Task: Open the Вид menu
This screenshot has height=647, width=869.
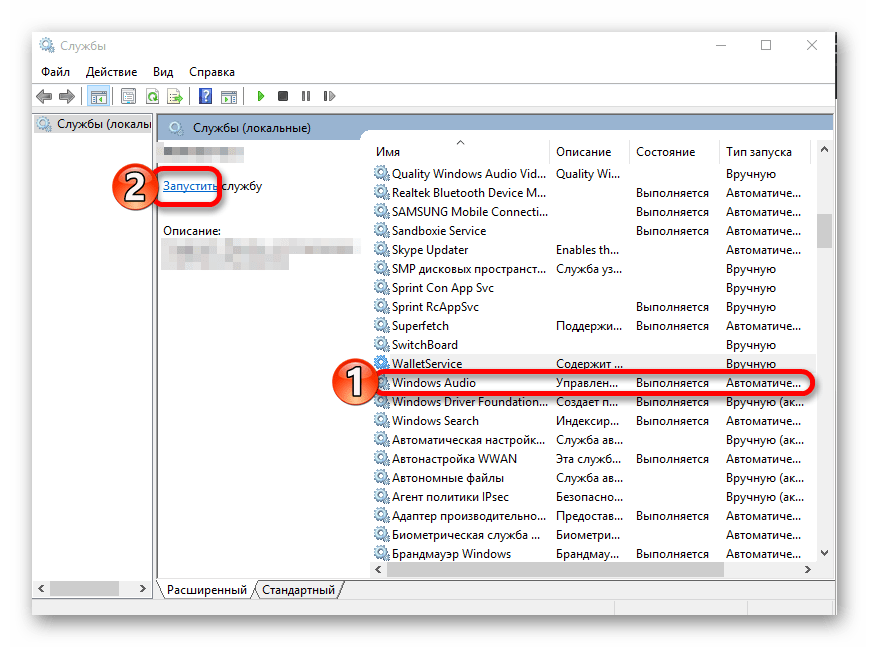Action: tap(163, 72)
